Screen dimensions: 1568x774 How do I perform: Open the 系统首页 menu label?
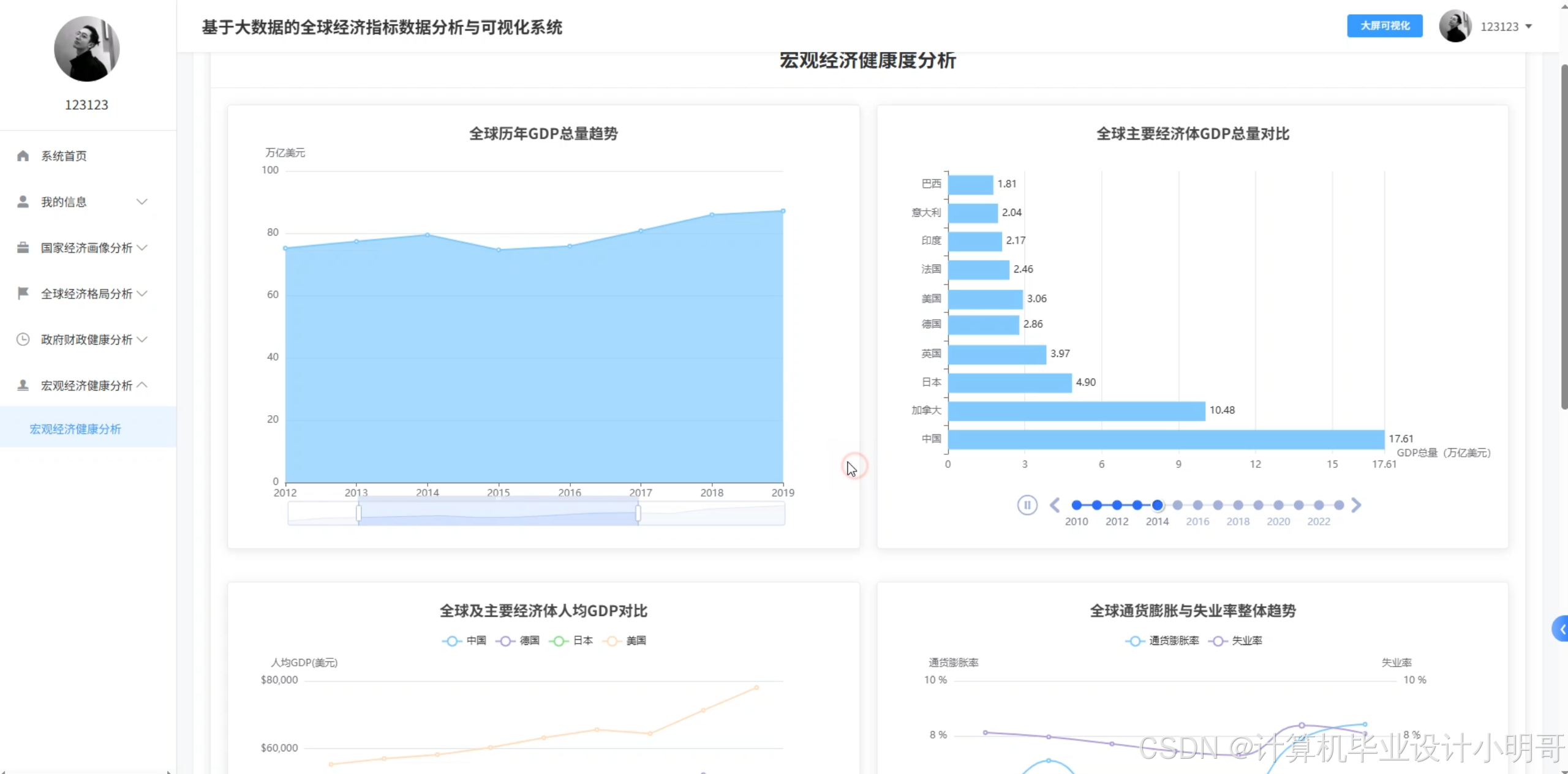pos(64,156)
